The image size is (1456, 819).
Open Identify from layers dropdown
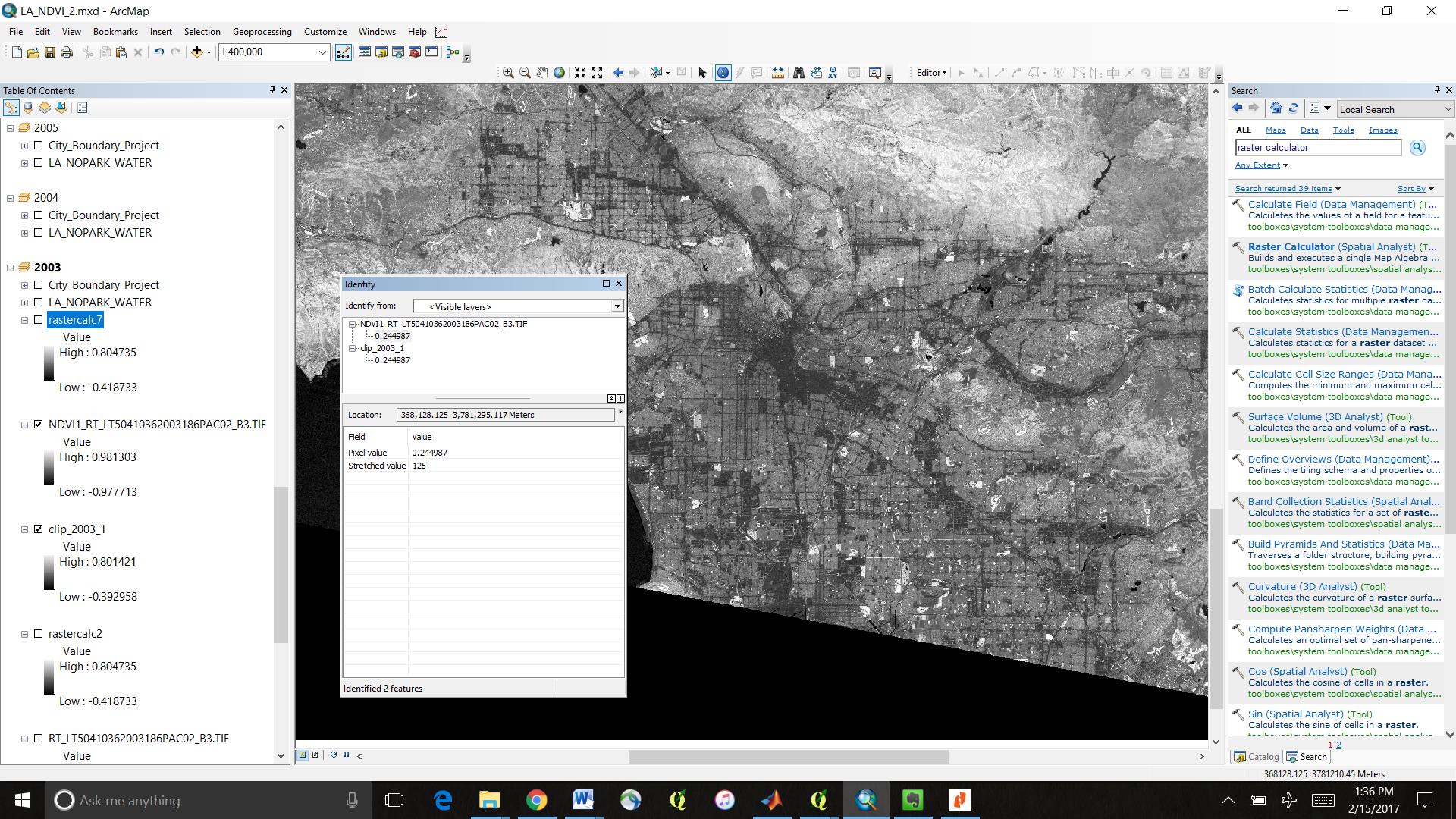(617, 306)
